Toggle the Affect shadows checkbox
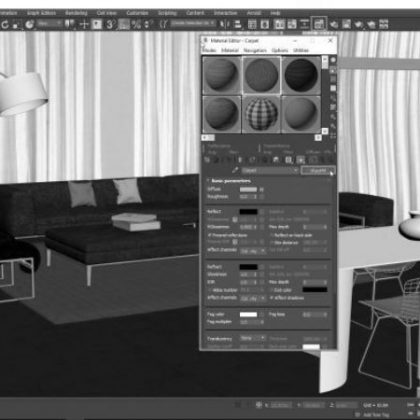The image size is (420, 420). tap(272, 298)
